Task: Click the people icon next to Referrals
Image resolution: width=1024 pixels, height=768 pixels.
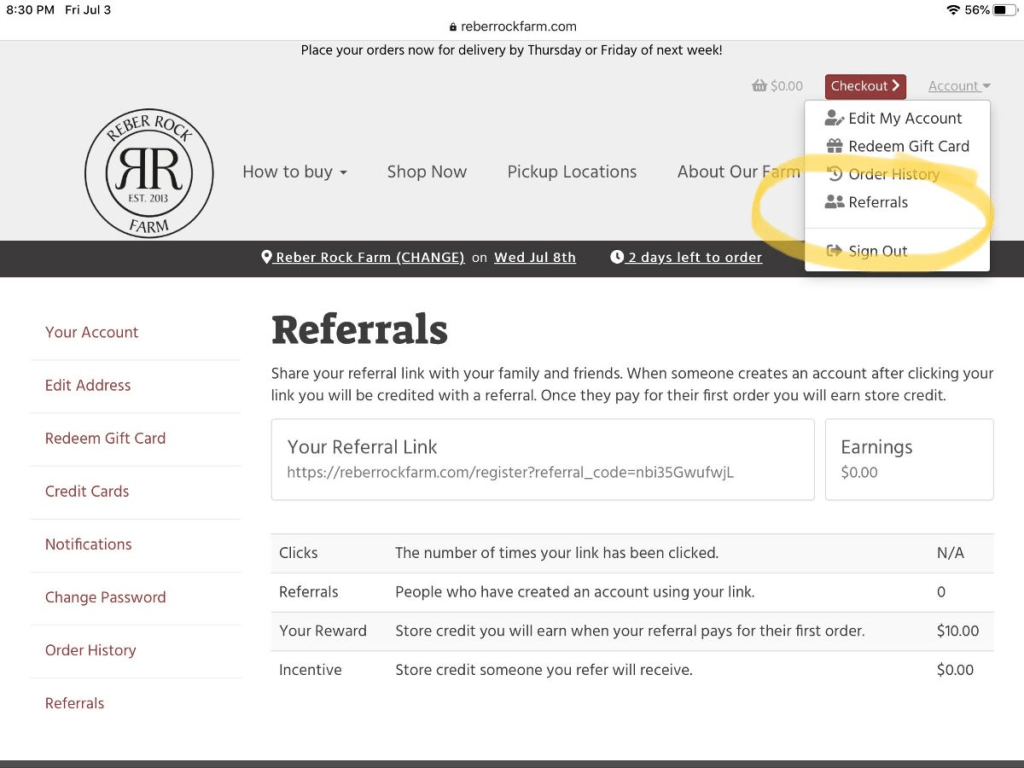Action: point(834,202)
